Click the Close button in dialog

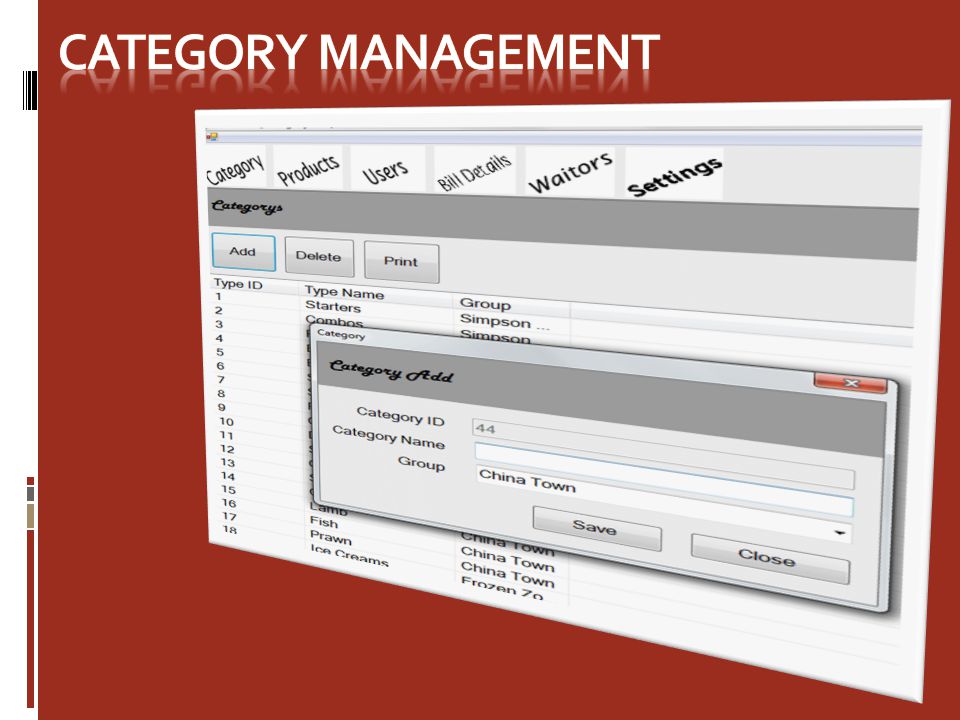(769, 558)
